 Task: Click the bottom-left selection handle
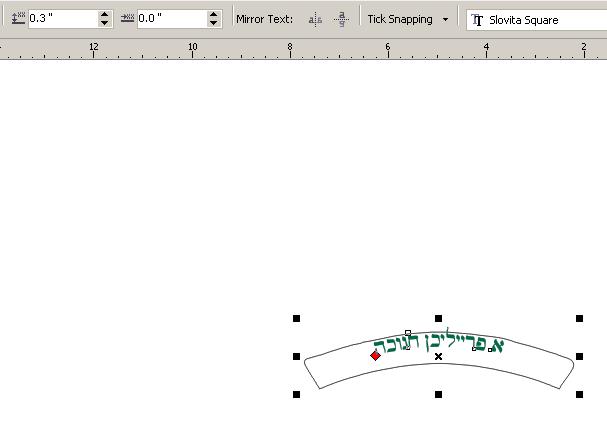point(297,394)
